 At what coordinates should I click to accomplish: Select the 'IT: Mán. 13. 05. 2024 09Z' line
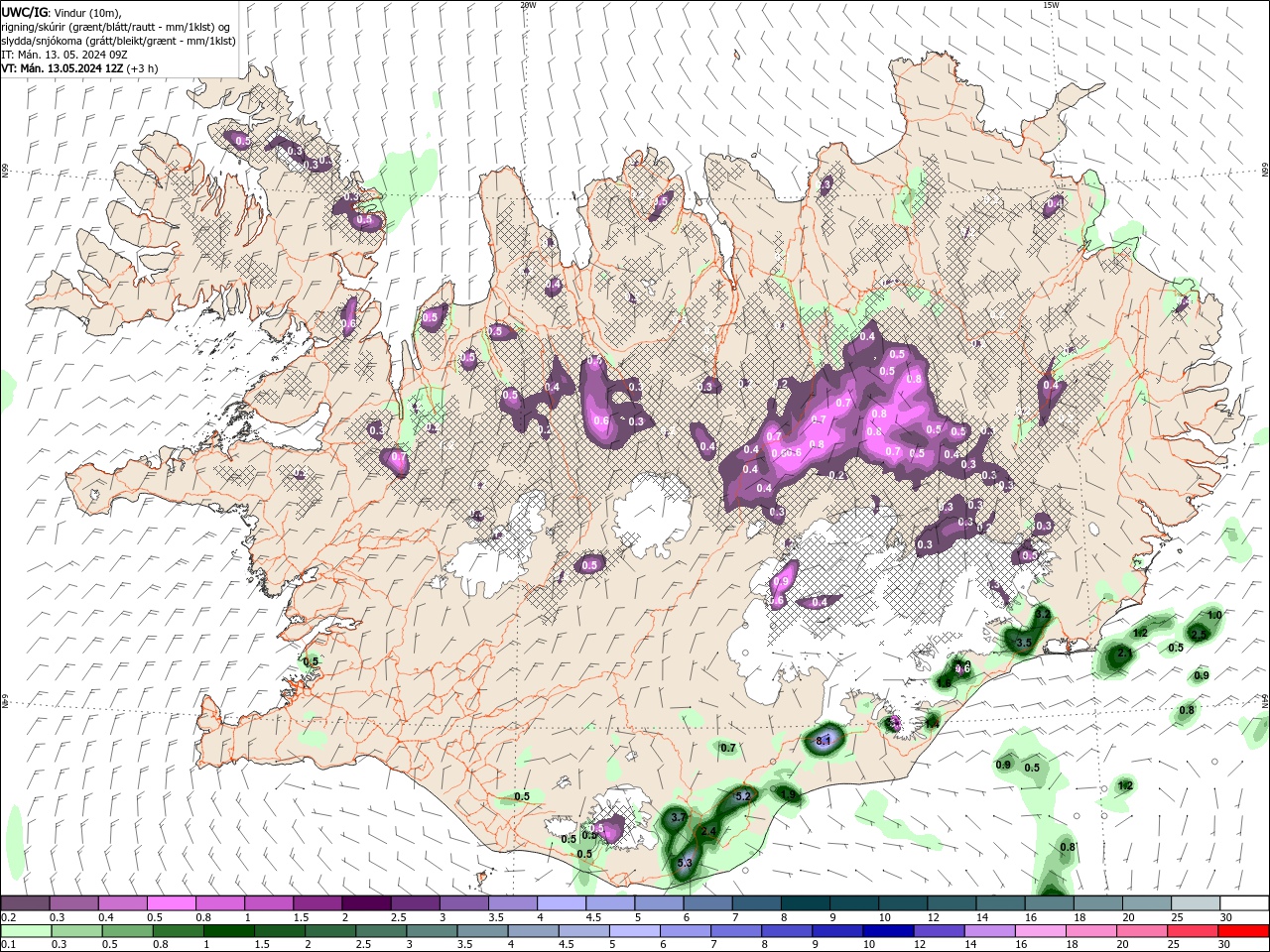pyautogui.click(x=63, y=55)
